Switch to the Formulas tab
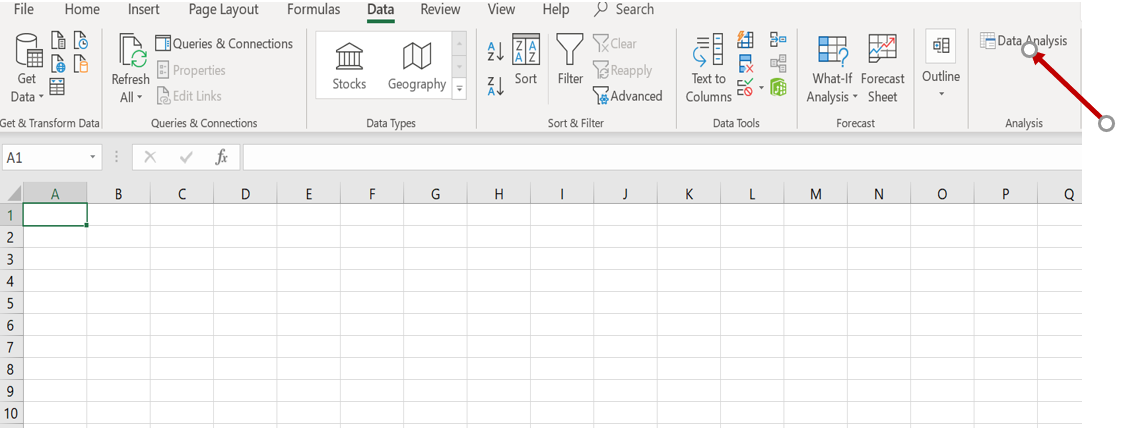1123x428 pixels. coord(313,10)
